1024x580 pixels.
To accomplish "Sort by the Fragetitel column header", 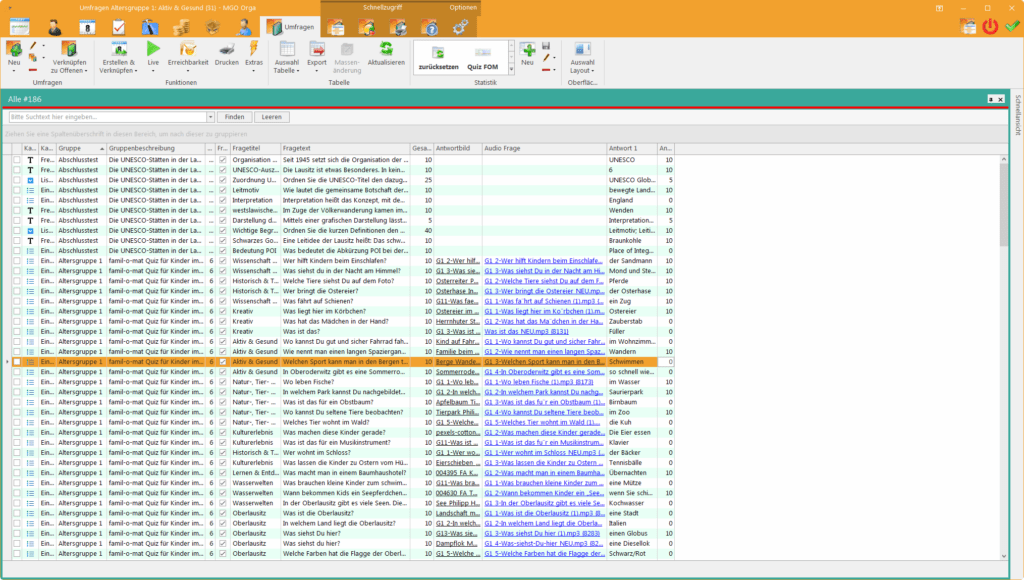I will (x=255, y=148).
